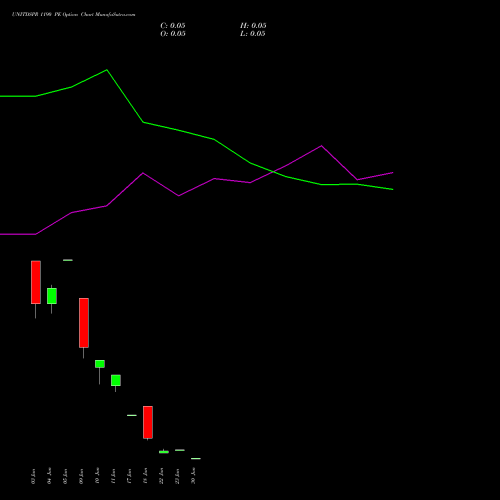Click the 09 Jun date label
The width and height of the screenshot is (500, 500).
tap(81, 476)
